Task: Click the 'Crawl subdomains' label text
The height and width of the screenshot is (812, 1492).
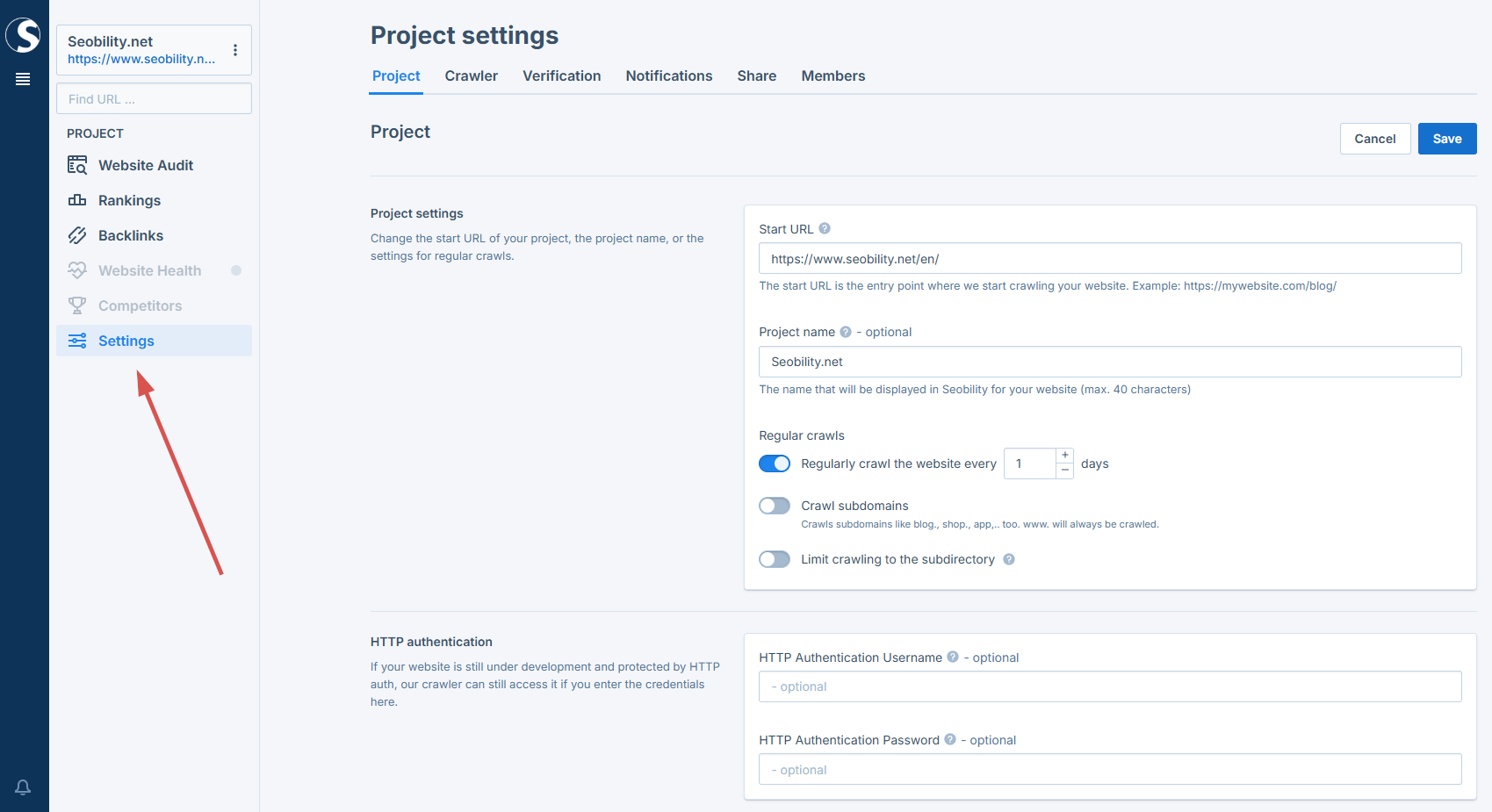Action: 854,506
